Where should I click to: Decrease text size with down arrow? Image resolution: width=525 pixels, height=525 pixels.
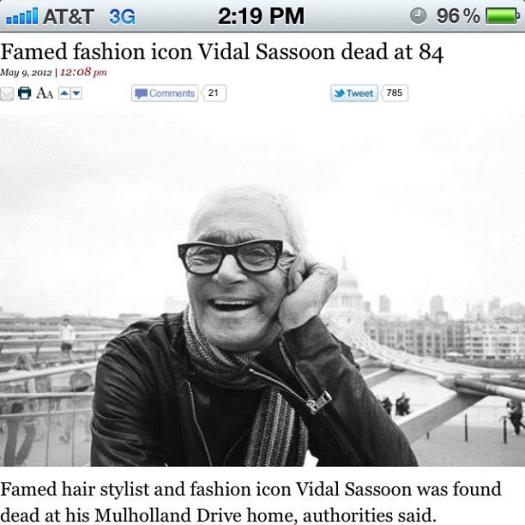pos(76,93)
